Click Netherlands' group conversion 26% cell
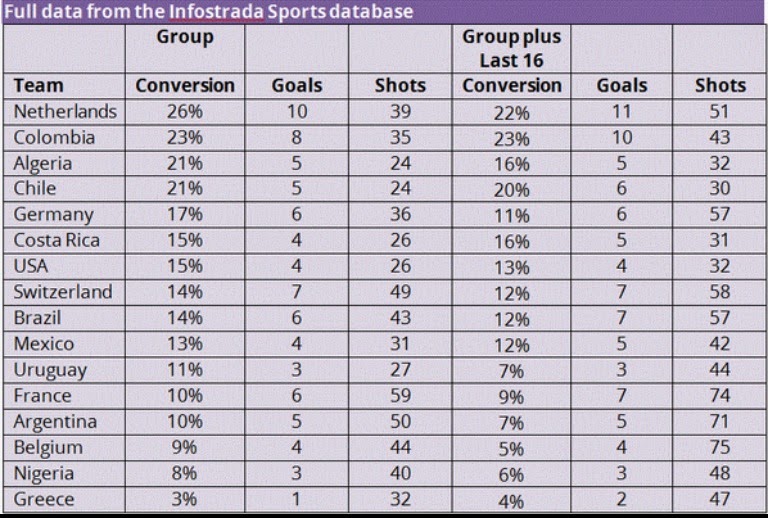Screen dimensions: 768x518 (x=184, y=111)
